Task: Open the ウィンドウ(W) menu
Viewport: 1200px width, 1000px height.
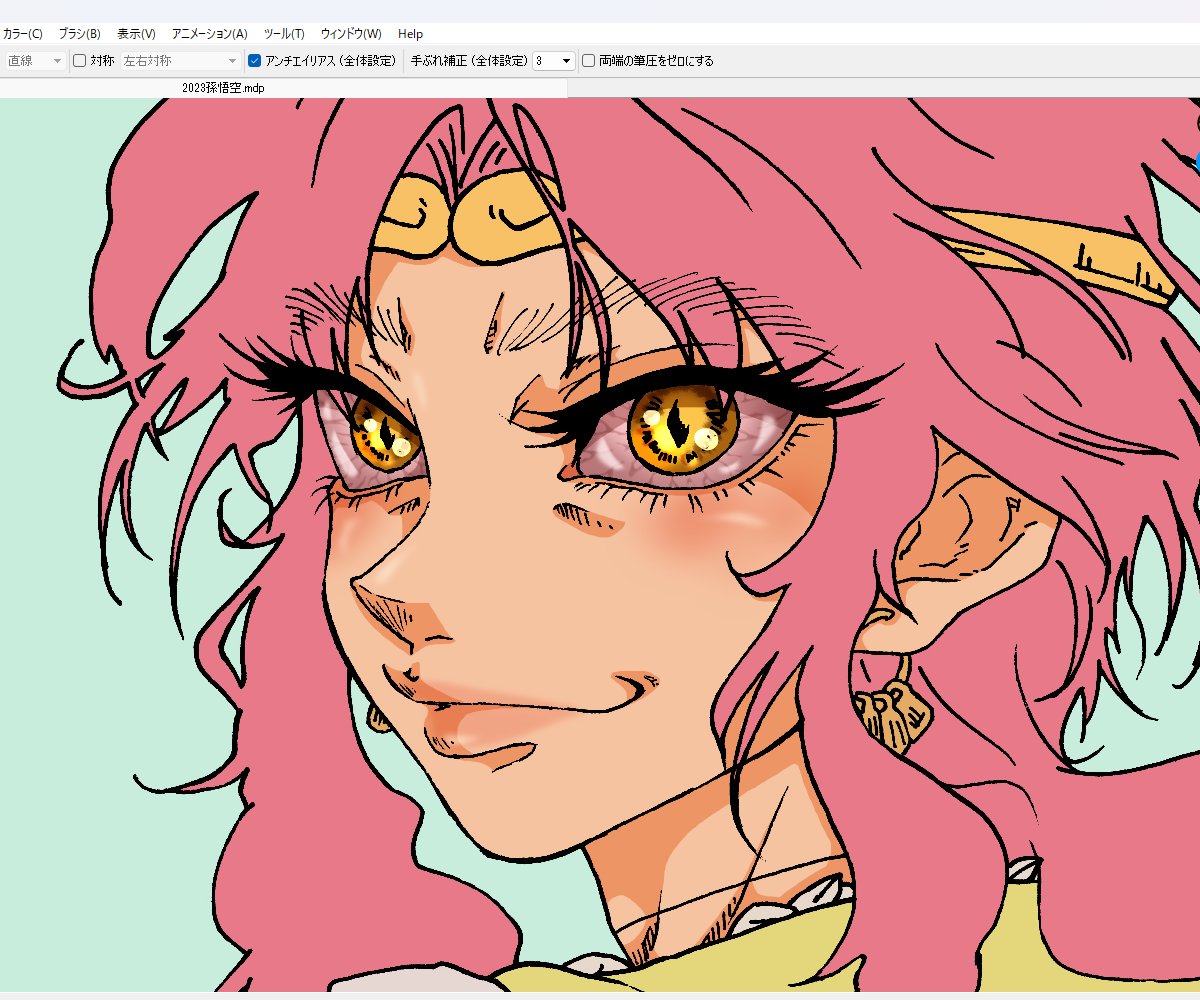Action: (351, 34)
